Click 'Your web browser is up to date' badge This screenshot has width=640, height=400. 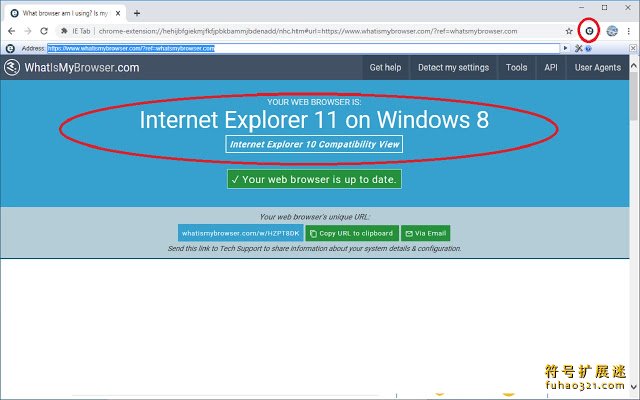tap(314, 179)
